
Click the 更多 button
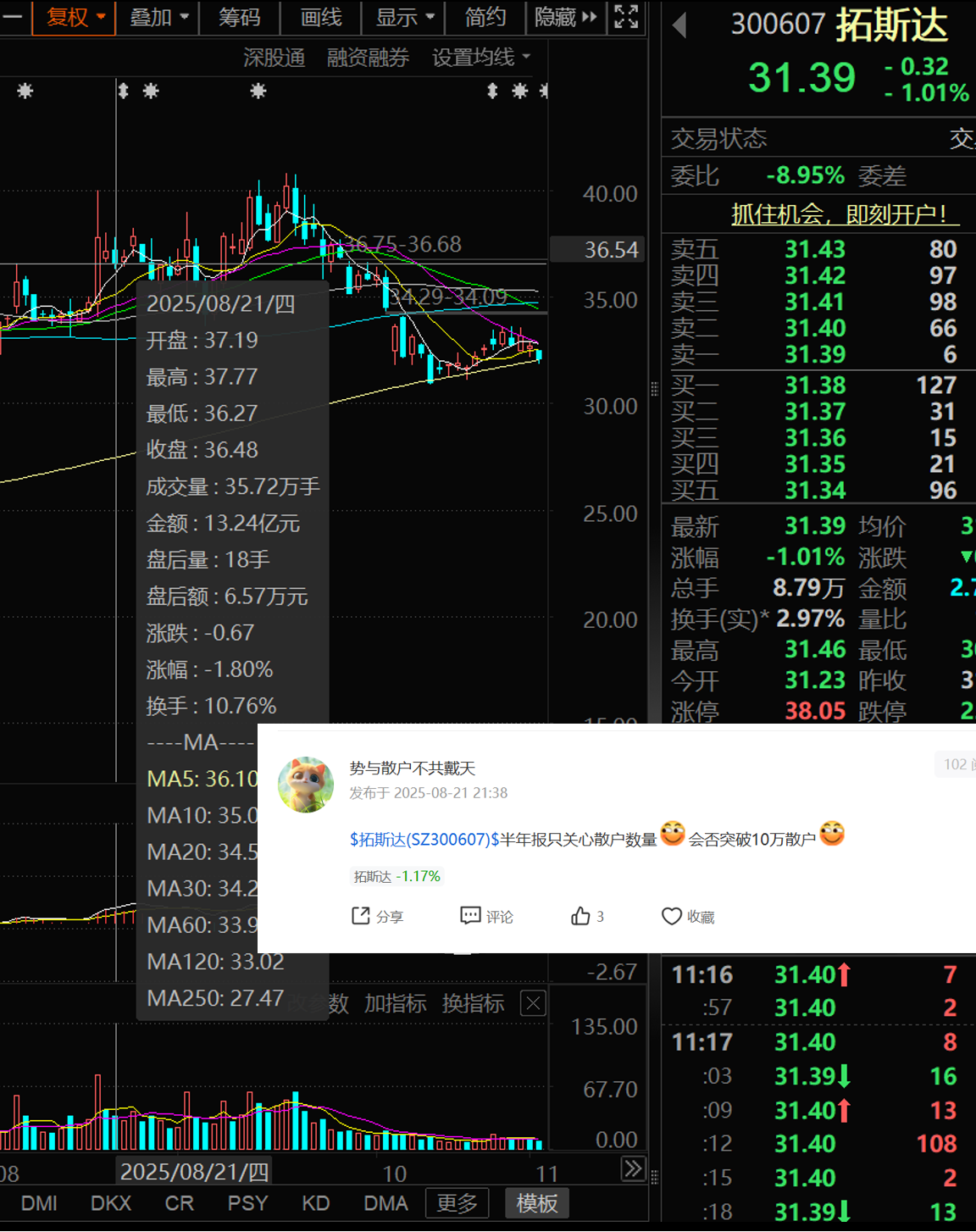(x=457, y=1203)
